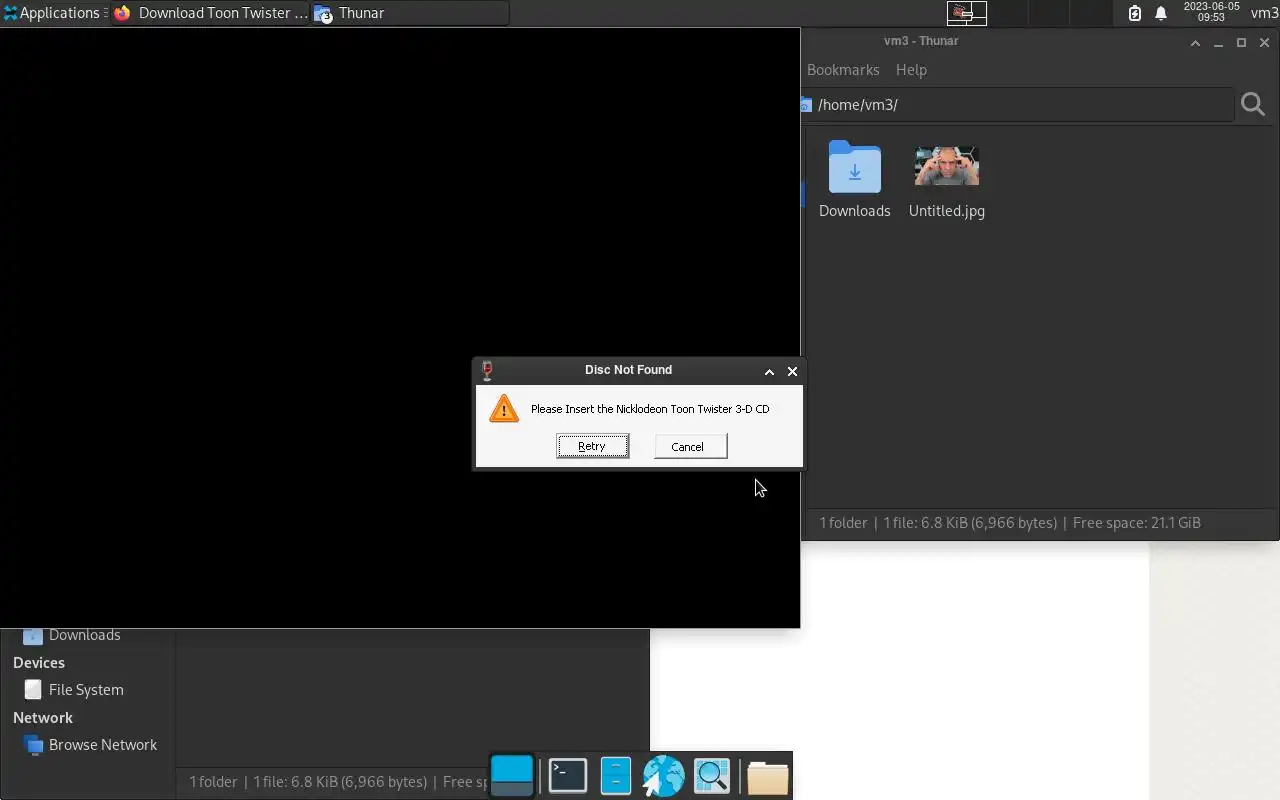Launch the web browser globe dock icon

(663, 776)
